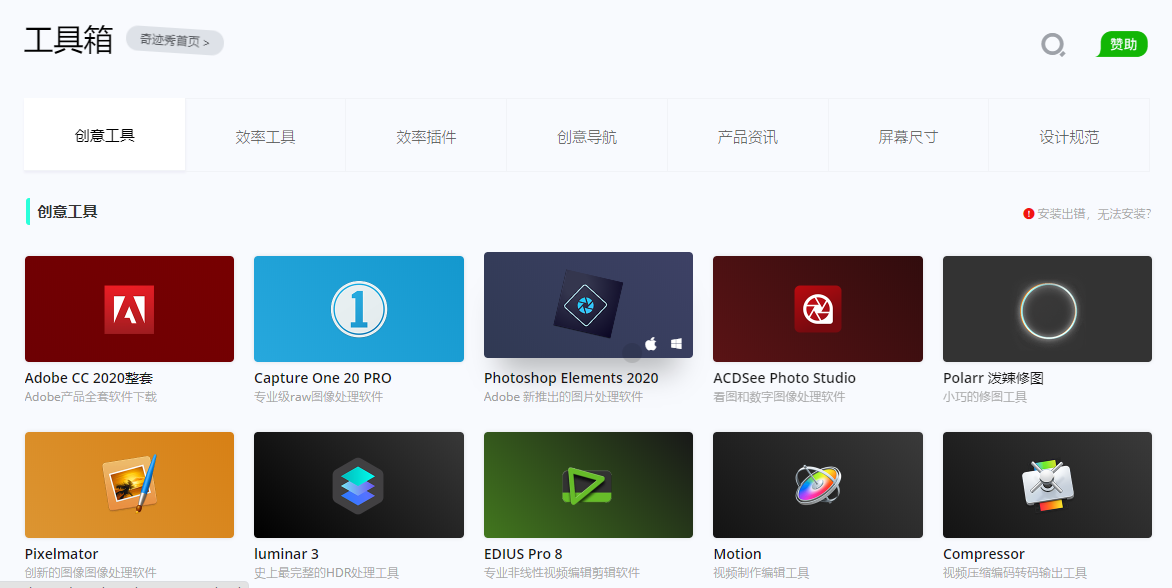Open the Adobe CC 2020 logo tile
The image size is (1172, 588).
129,309
